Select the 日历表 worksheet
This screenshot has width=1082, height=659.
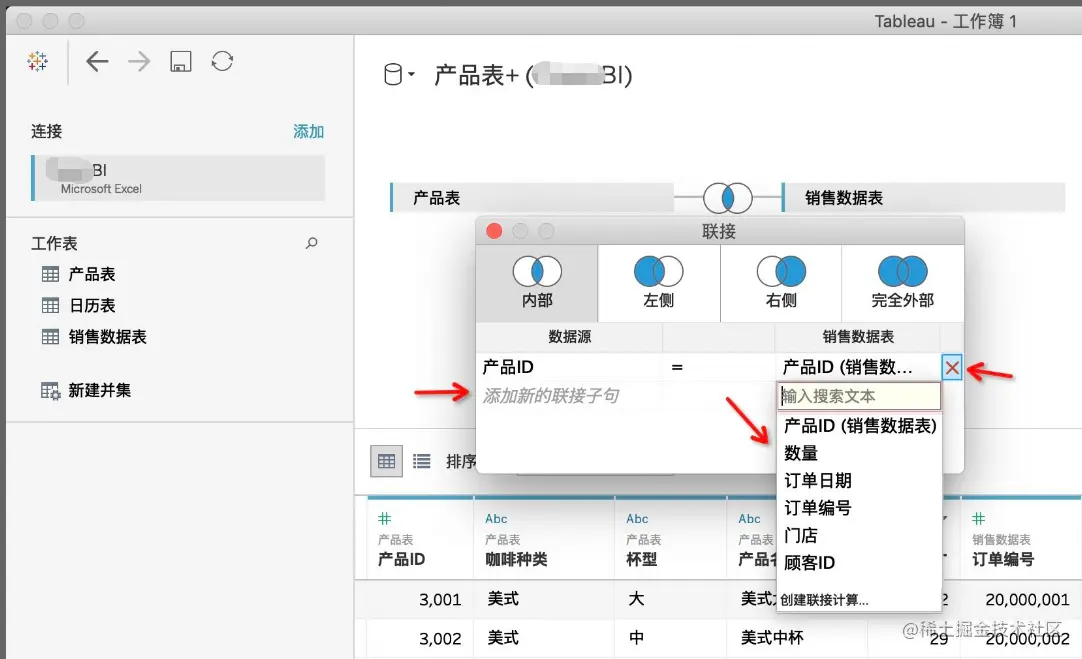(x=92, y=305)
